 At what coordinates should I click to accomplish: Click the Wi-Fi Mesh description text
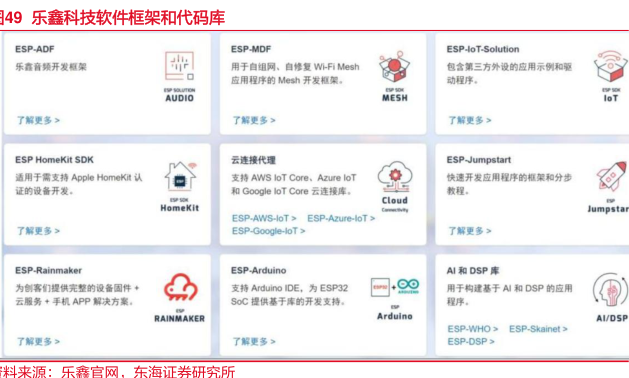[295, 73]
